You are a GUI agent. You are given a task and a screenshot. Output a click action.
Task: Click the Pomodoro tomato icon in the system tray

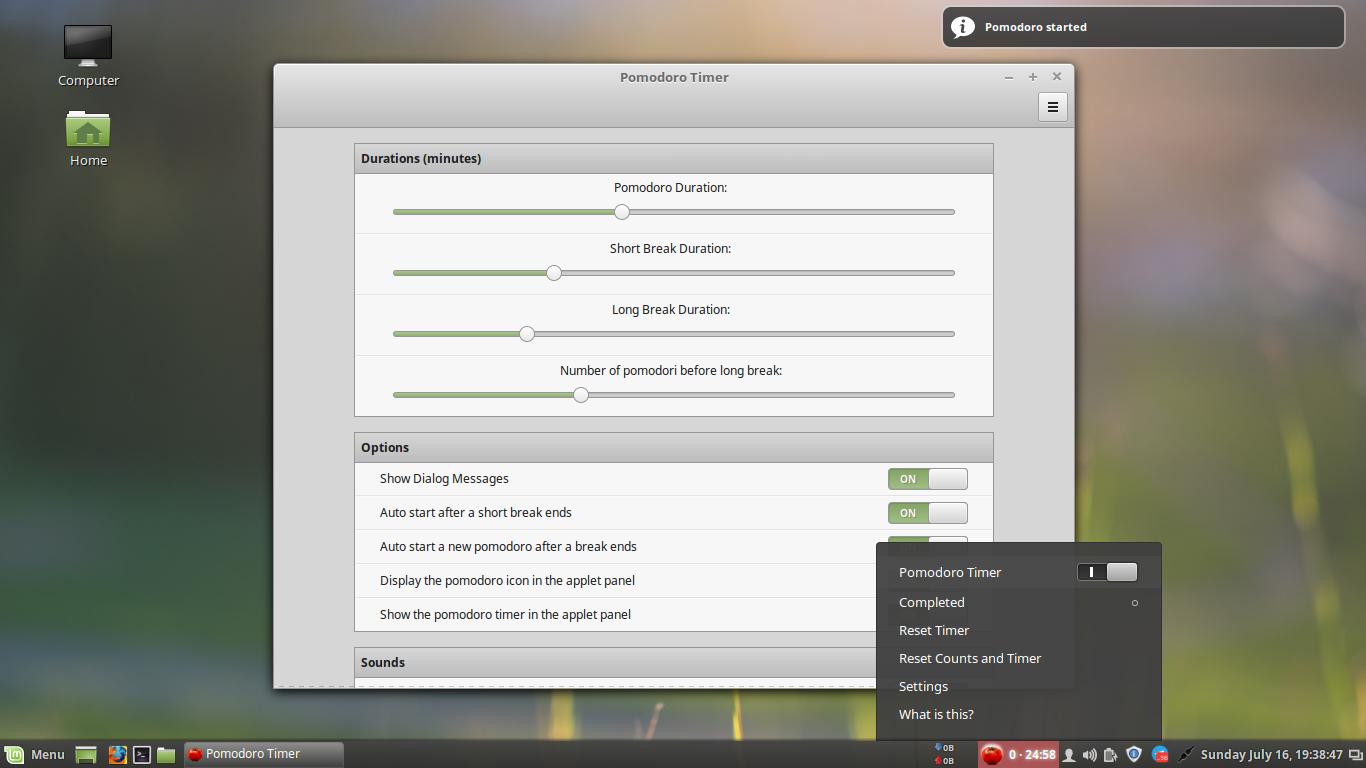pyautogui.click(x=993, y=754)
